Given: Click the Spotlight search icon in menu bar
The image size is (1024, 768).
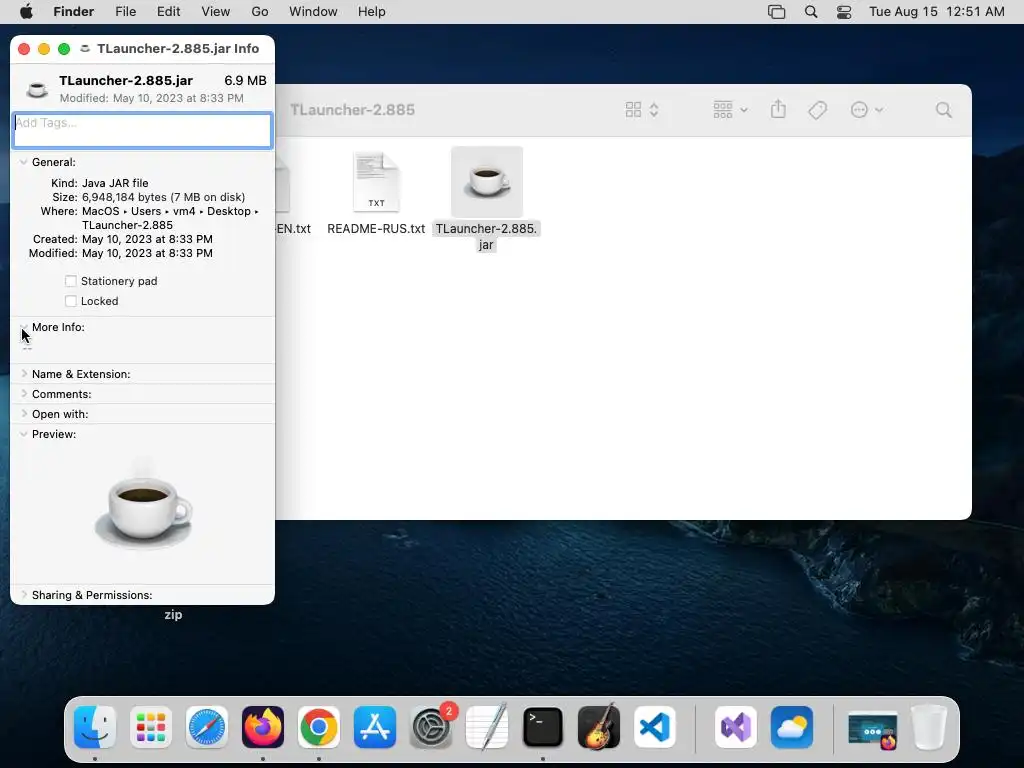Looking at the screenshot, I should point(810,12).
